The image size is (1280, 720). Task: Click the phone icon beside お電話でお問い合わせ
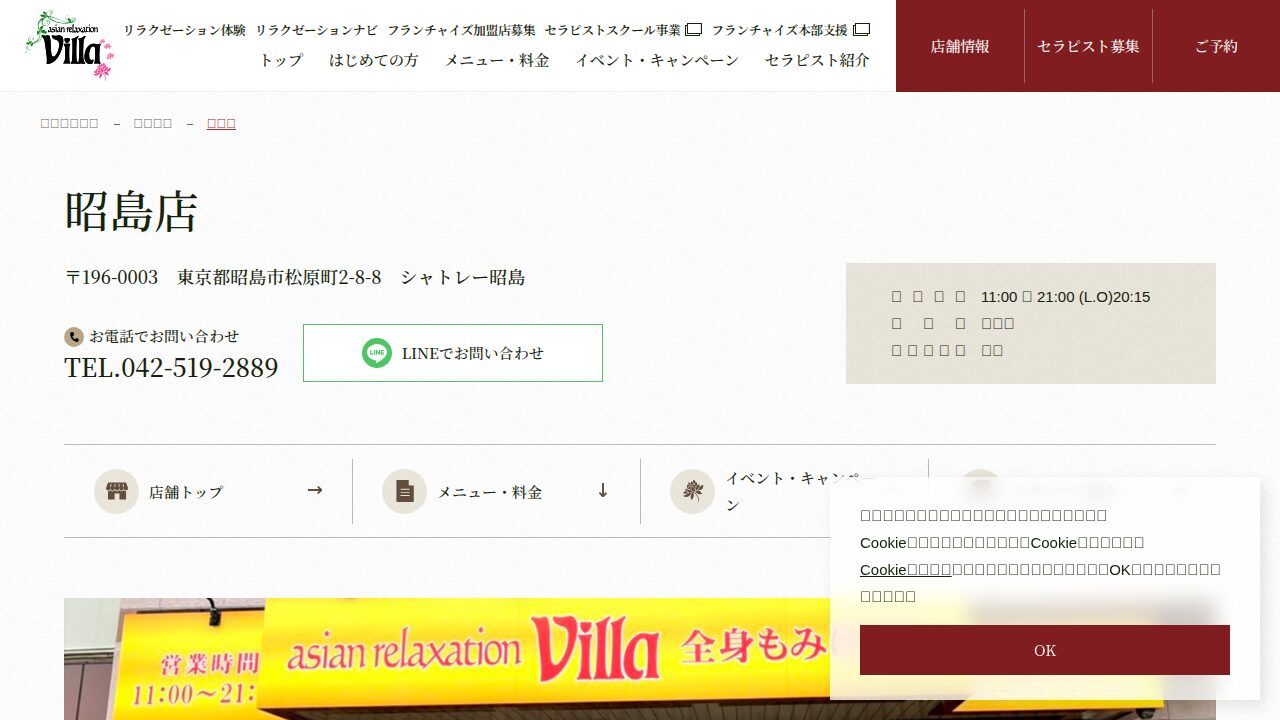73,337
